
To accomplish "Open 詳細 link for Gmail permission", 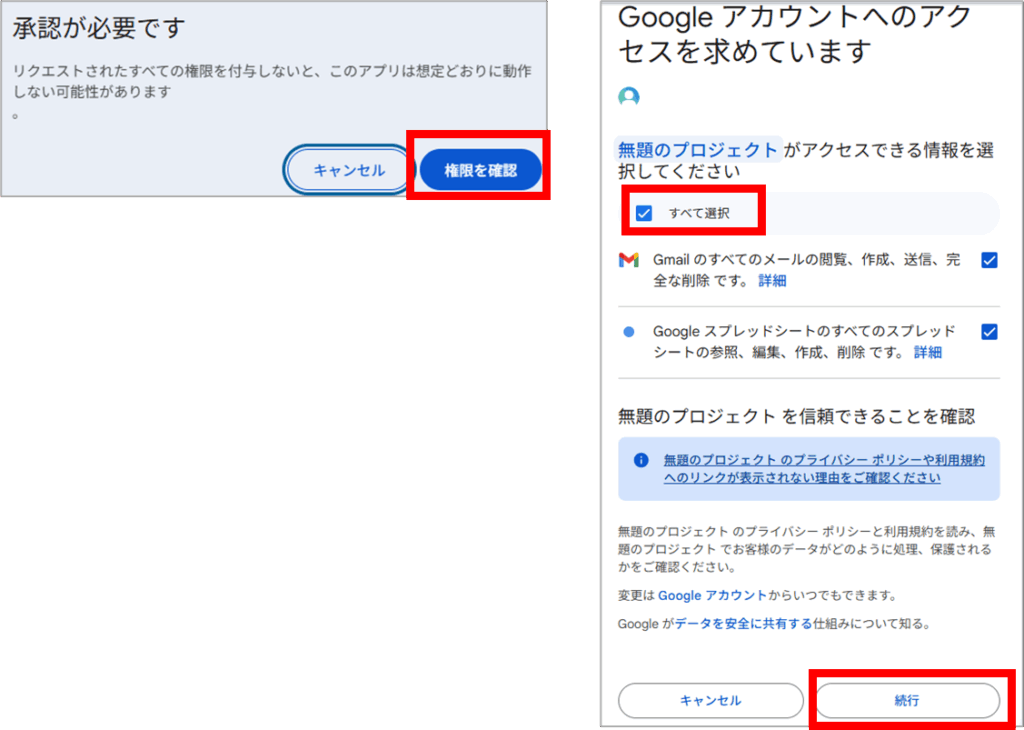I will tap(772, 281).
